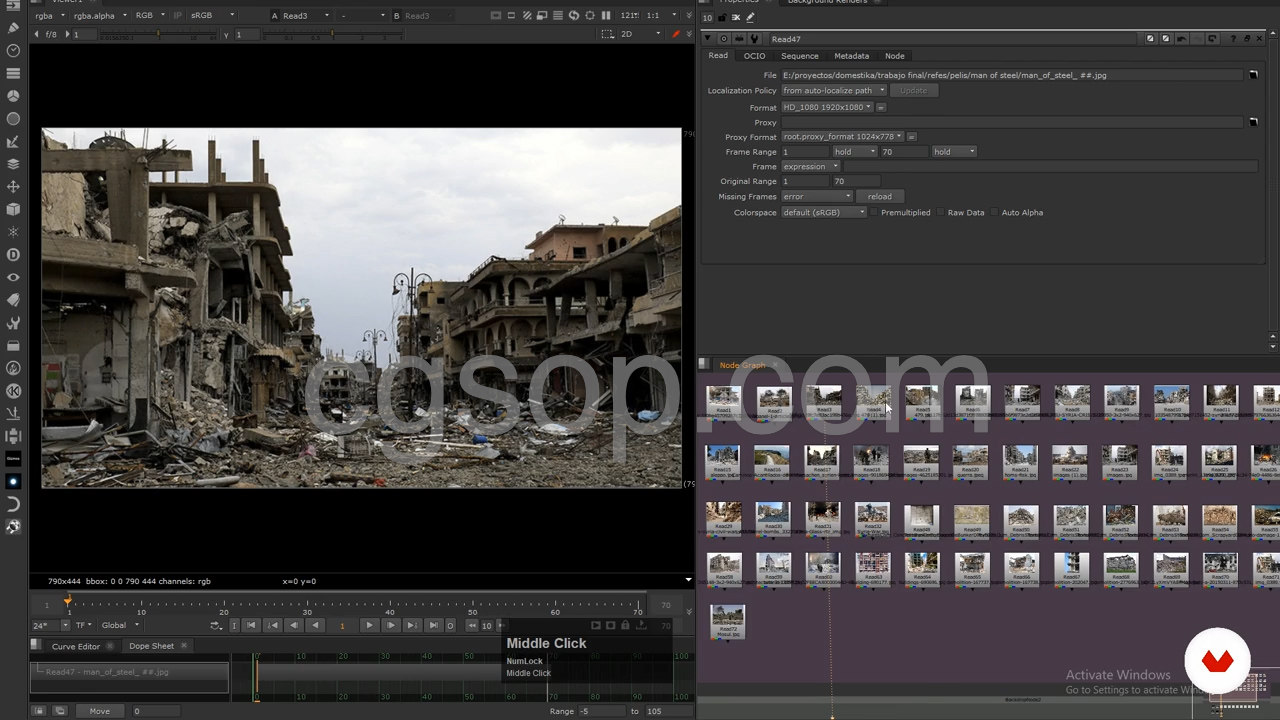Toggle the Auto Alpha checkbox
Screen dimensions: 1280x720
pos(995,212)
